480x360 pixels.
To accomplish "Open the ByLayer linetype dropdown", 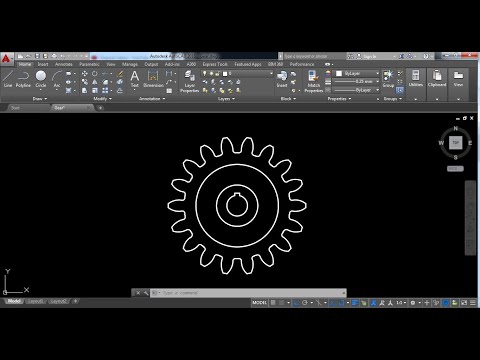I will click(357, 90).
